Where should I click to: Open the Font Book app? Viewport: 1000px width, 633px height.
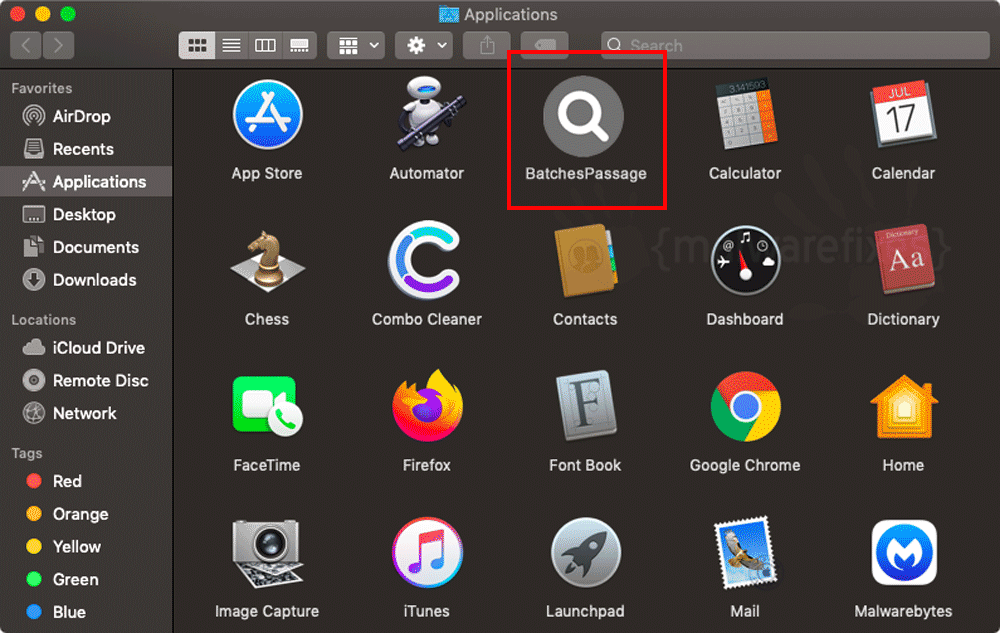coord(585,405)
